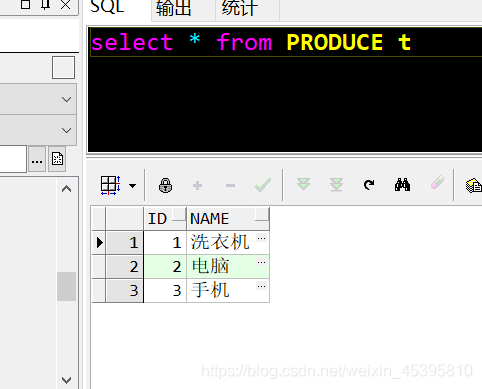Image resolution: width=482 pixels, height=389 pixels.
Task: Click the refresh query arrow icon
Action: click(369, 185)
